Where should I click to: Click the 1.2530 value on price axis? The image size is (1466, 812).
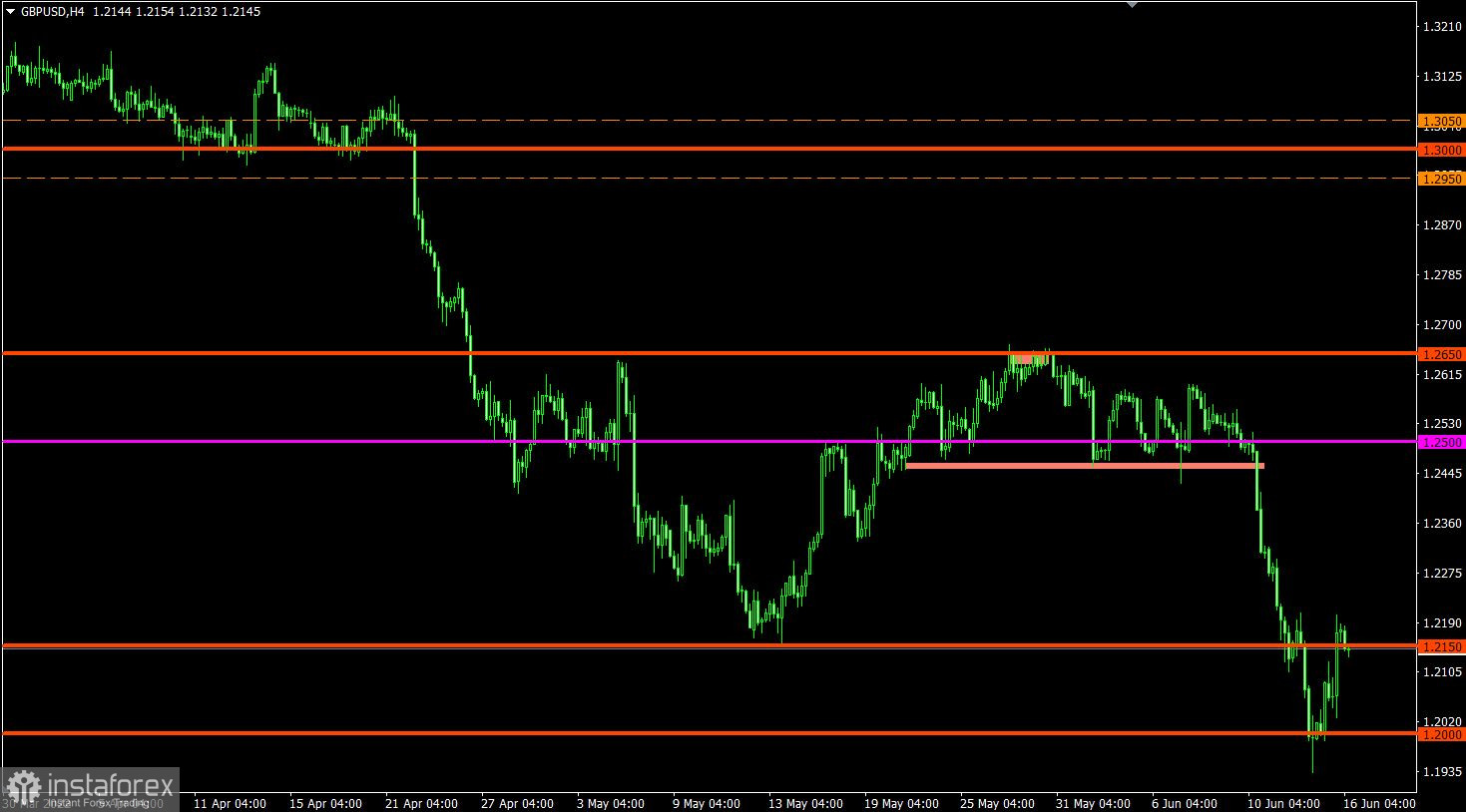tap(1443, 424)
